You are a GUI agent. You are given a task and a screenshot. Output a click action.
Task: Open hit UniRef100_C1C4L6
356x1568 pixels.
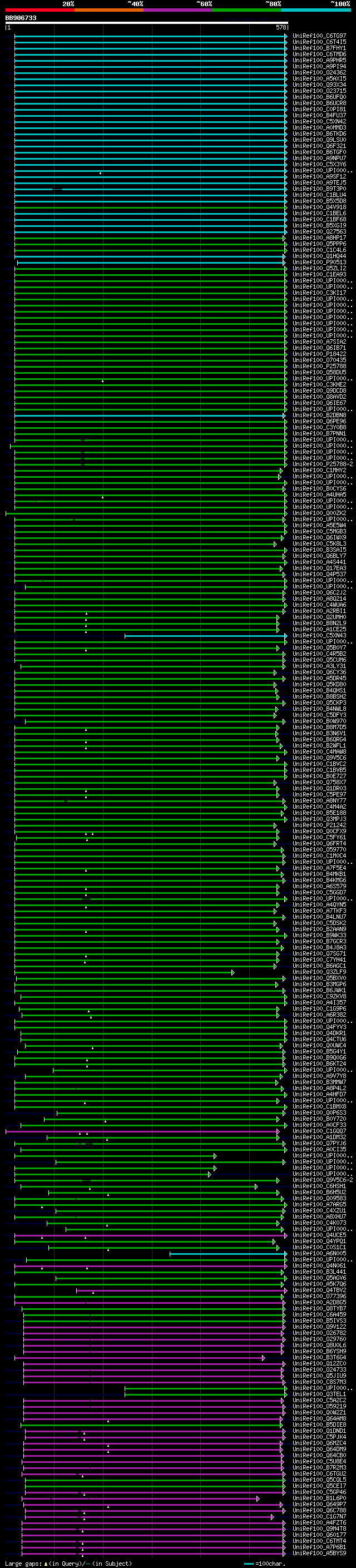319,250
